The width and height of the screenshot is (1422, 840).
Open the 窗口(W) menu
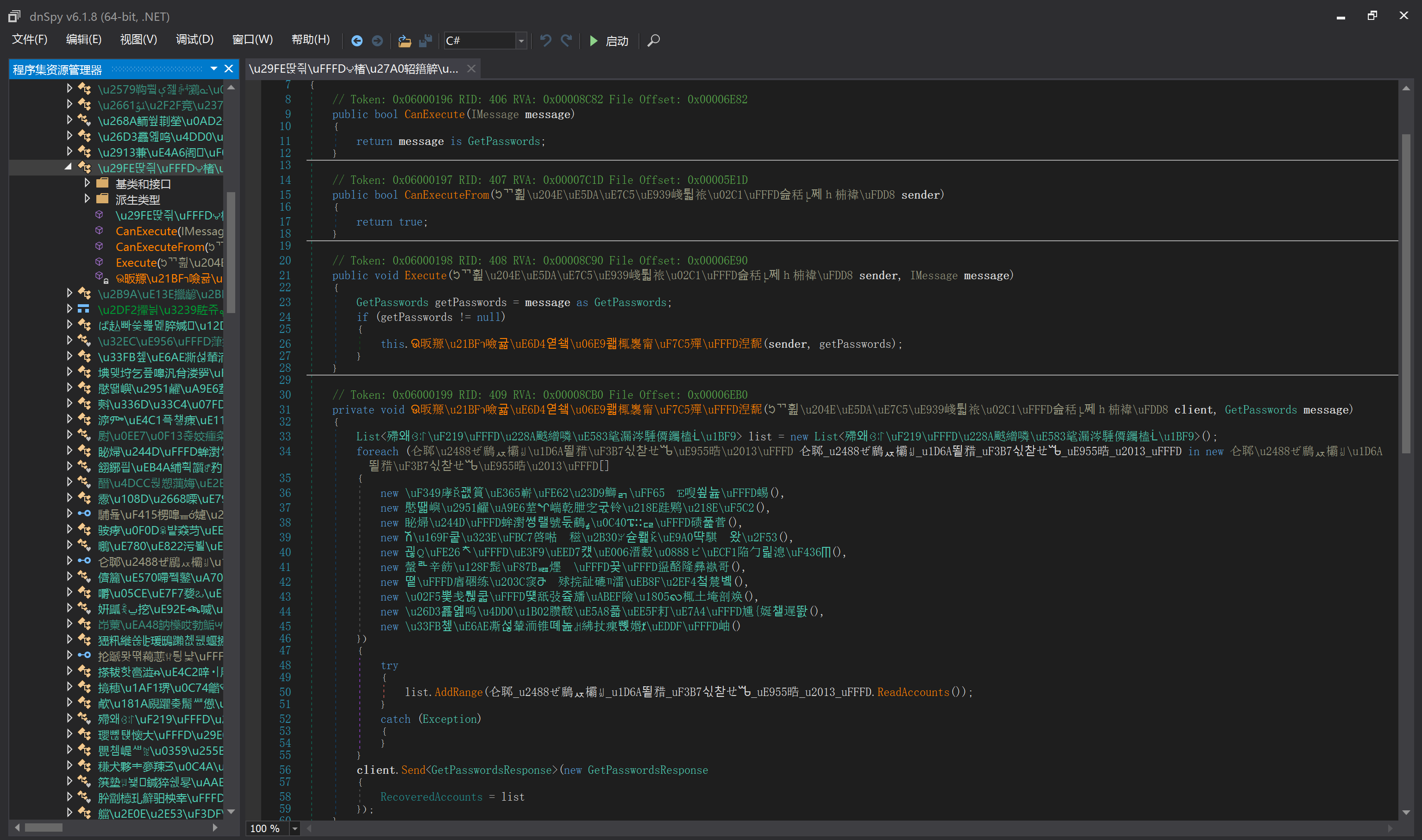pos(252,40)
